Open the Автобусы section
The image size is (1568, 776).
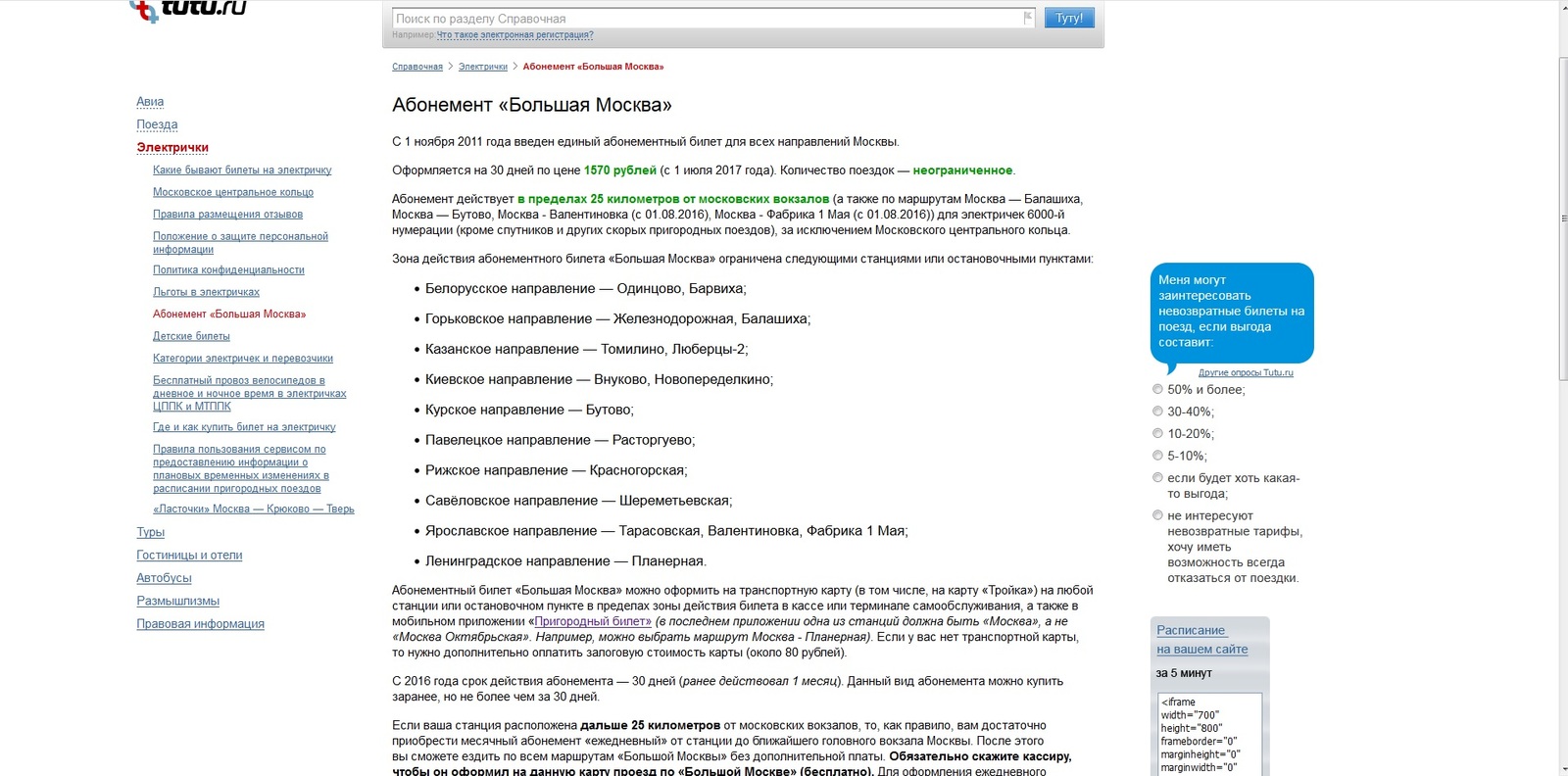coord(164,578)
